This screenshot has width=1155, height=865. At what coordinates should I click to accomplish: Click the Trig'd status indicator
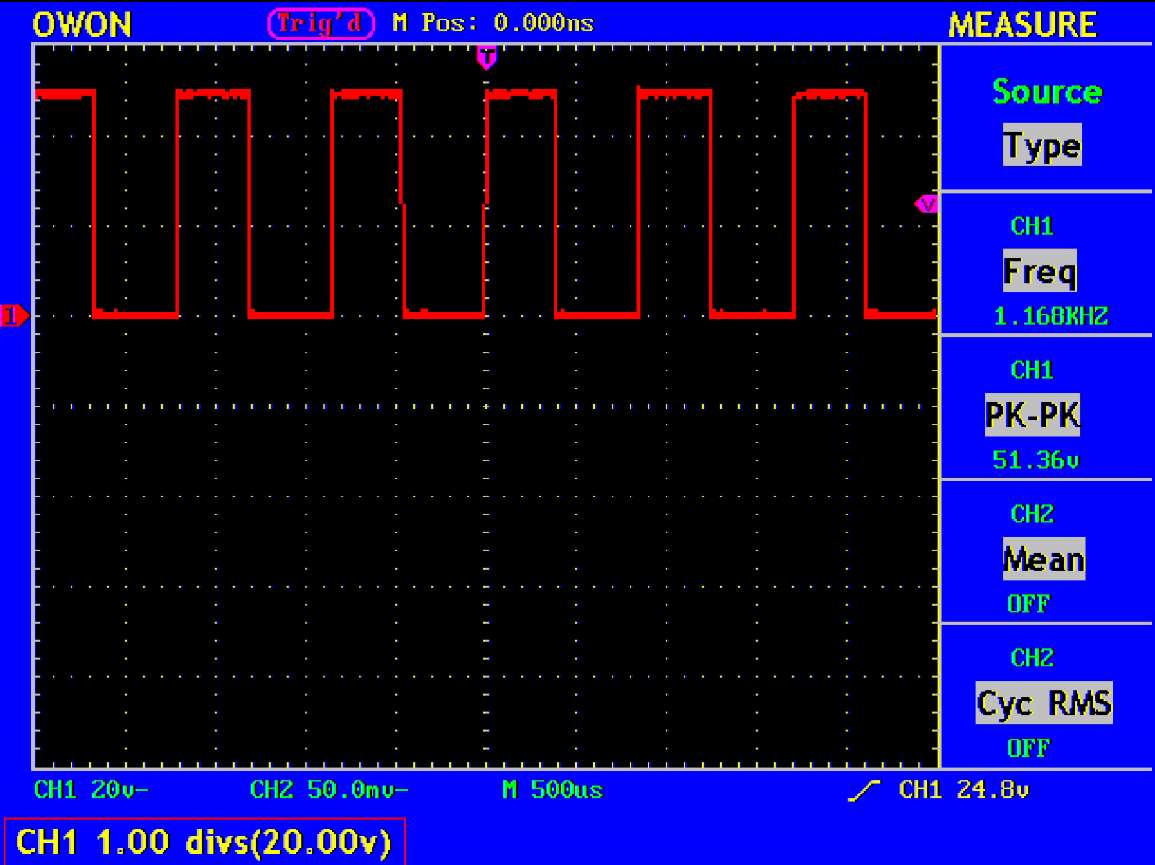point(320,23)
